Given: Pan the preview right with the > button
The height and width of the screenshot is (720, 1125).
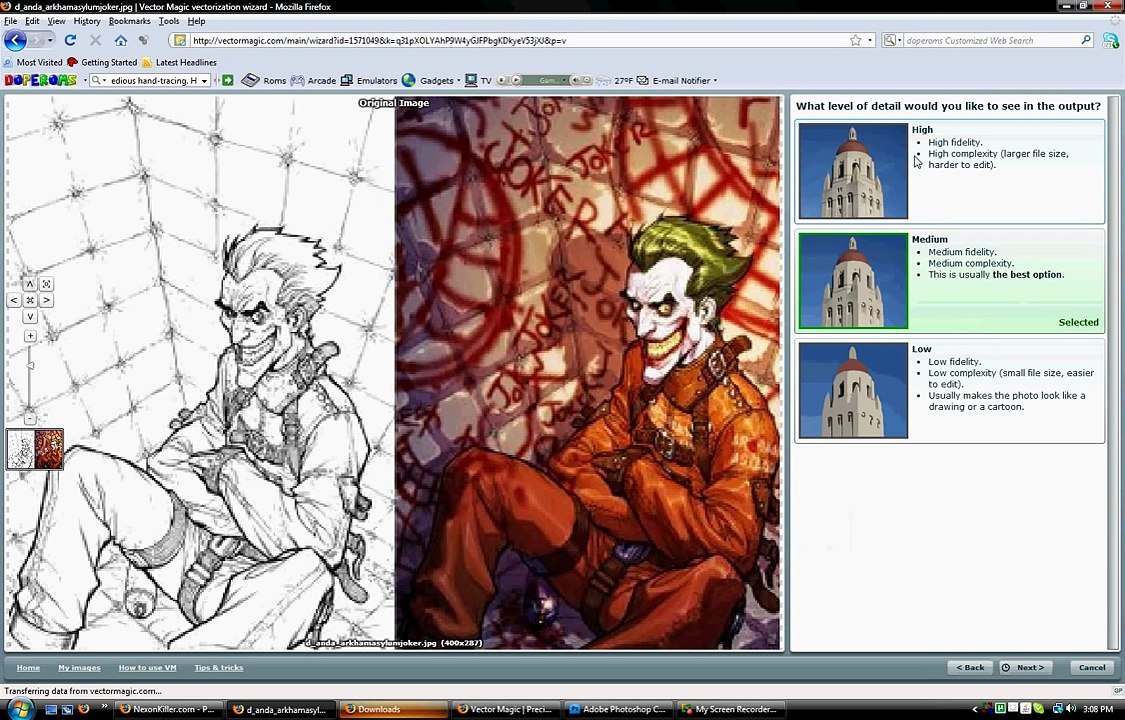Looking at the screenshot, I should coord(46,300).
